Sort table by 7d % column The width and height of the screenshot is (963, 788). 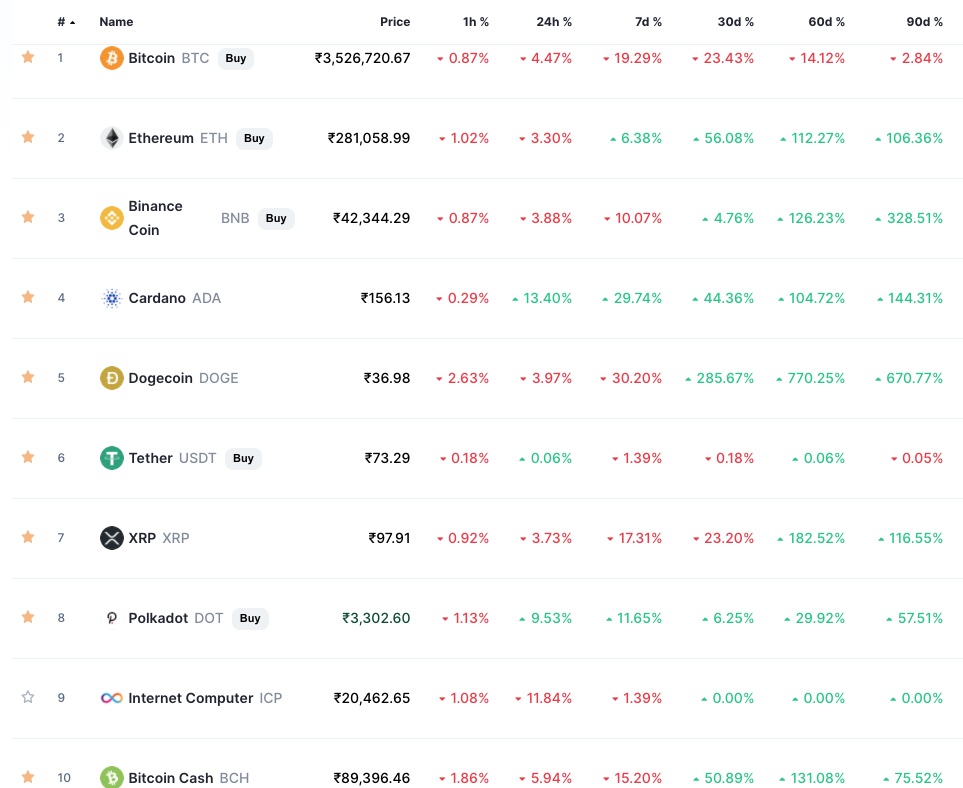coord(647,22)
